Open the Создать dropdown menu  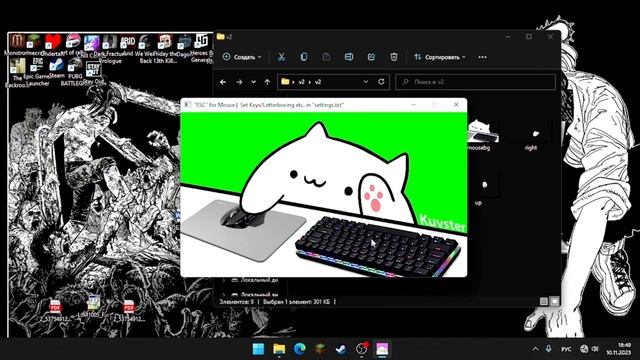(x=242, y=57)
